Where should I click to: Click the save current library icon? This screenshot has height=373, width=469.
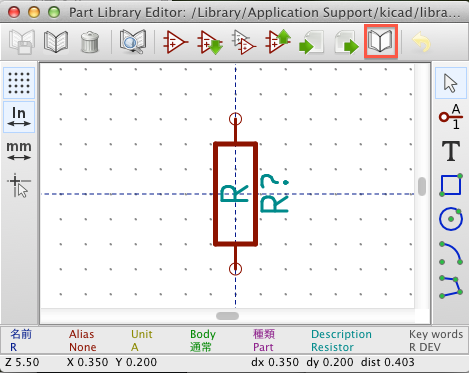click(x=22, y=42)
